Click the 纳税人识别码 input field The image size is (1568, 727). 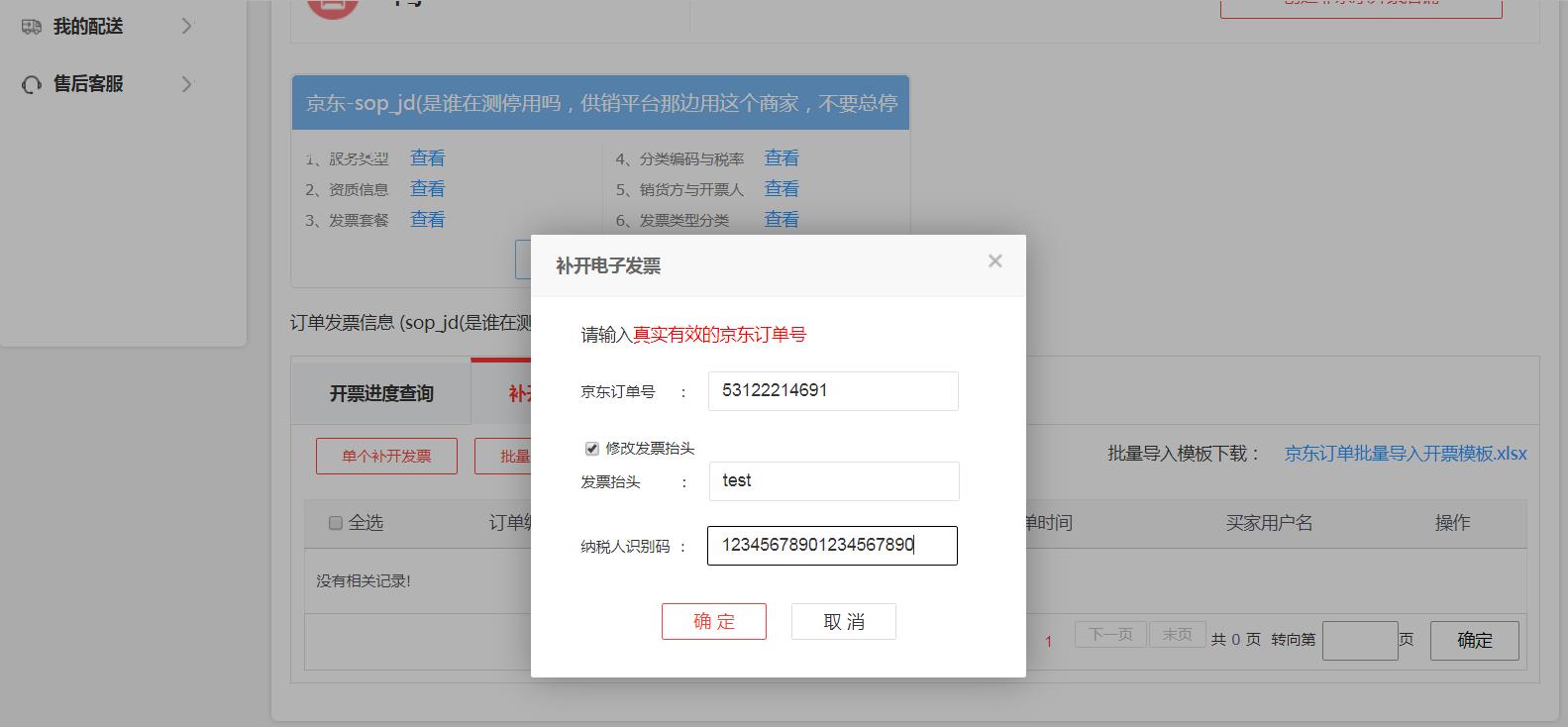pos(832,546)
